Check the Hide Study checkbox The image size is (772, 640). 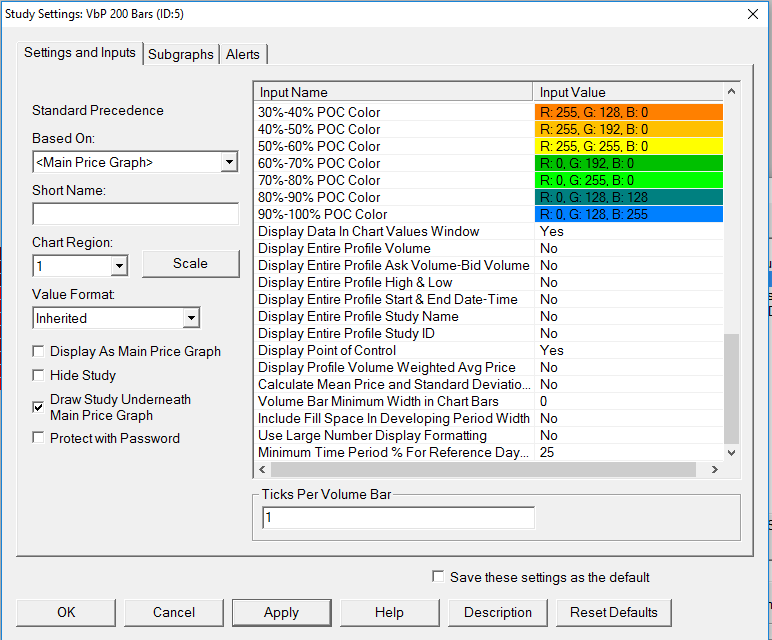pyautogui.click(x=39, y=375)
